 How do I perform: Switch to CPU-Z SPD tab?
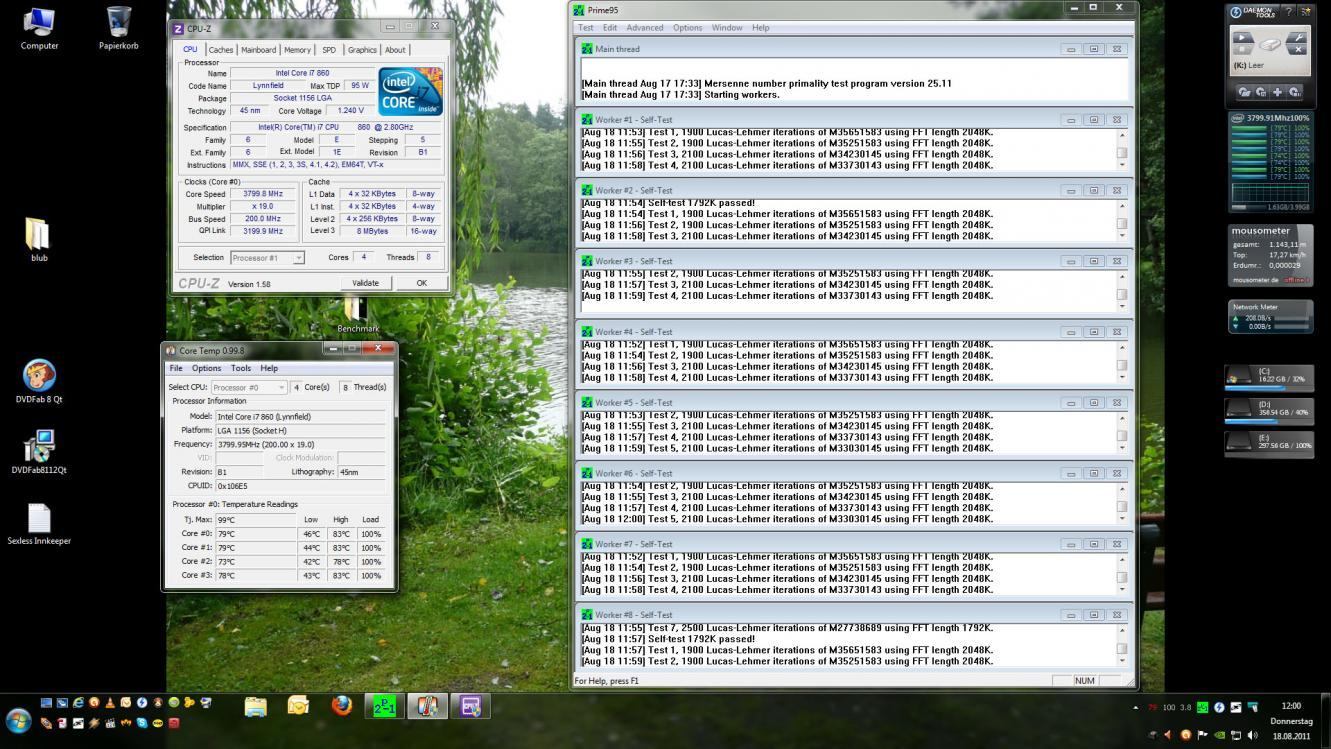pos(329,49)
